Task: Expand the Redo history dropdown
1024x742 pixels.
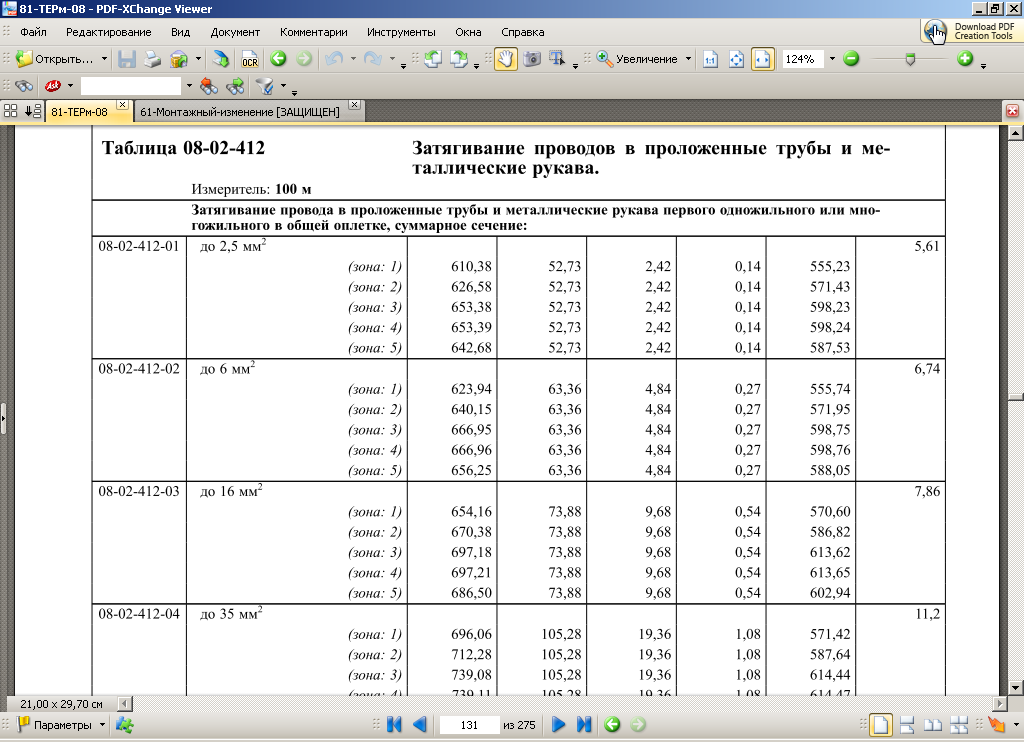Action: [392, 59]
